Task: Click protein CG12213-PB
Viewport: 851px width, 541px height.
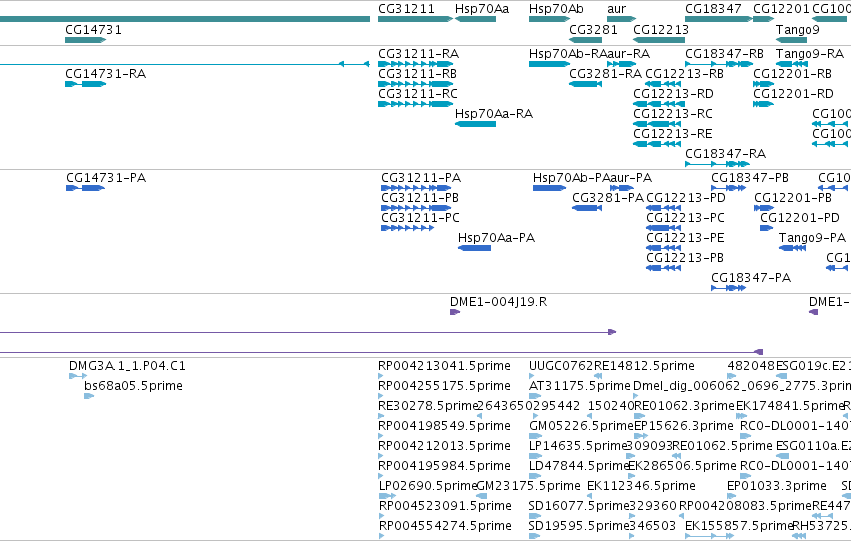Action: coord(685,258)
